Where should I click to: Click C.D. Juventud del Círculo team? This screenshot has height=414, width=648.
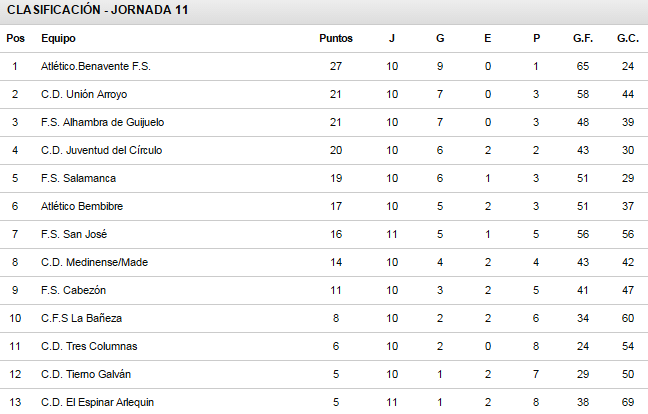coord(101,150)
